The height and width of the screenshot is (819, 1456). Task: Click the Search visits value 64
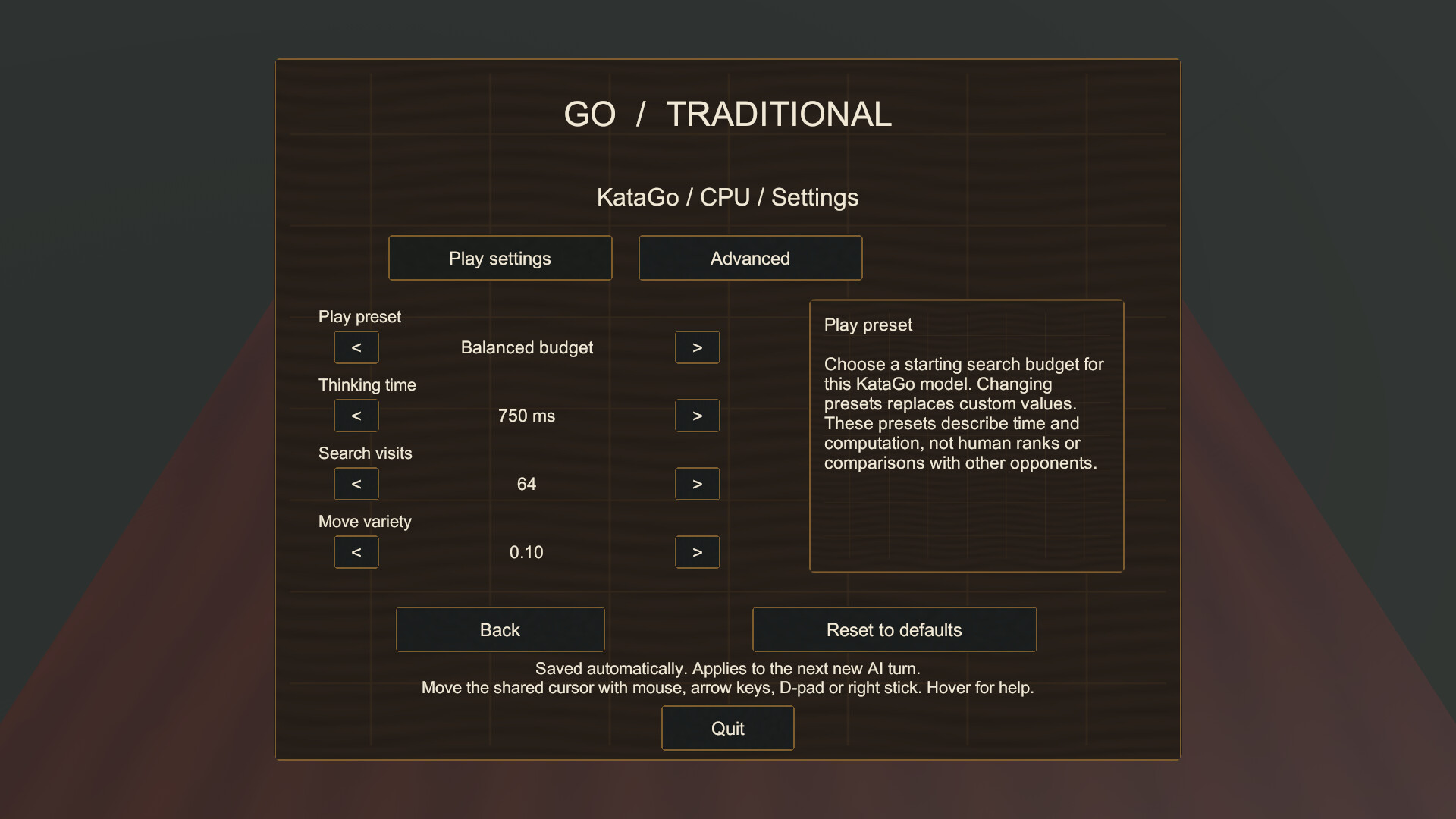click(527, 484)
